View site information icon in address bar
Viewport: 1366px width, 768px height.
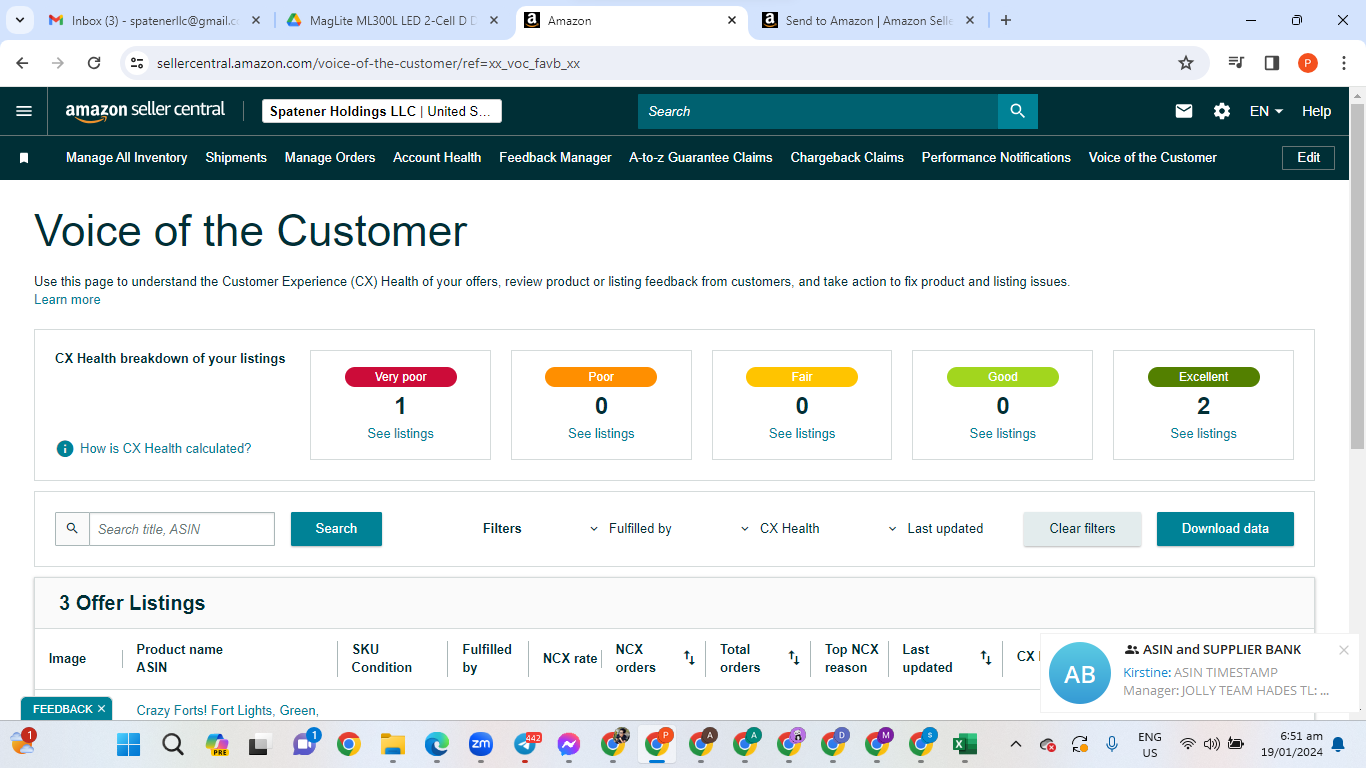click(138, 63)
